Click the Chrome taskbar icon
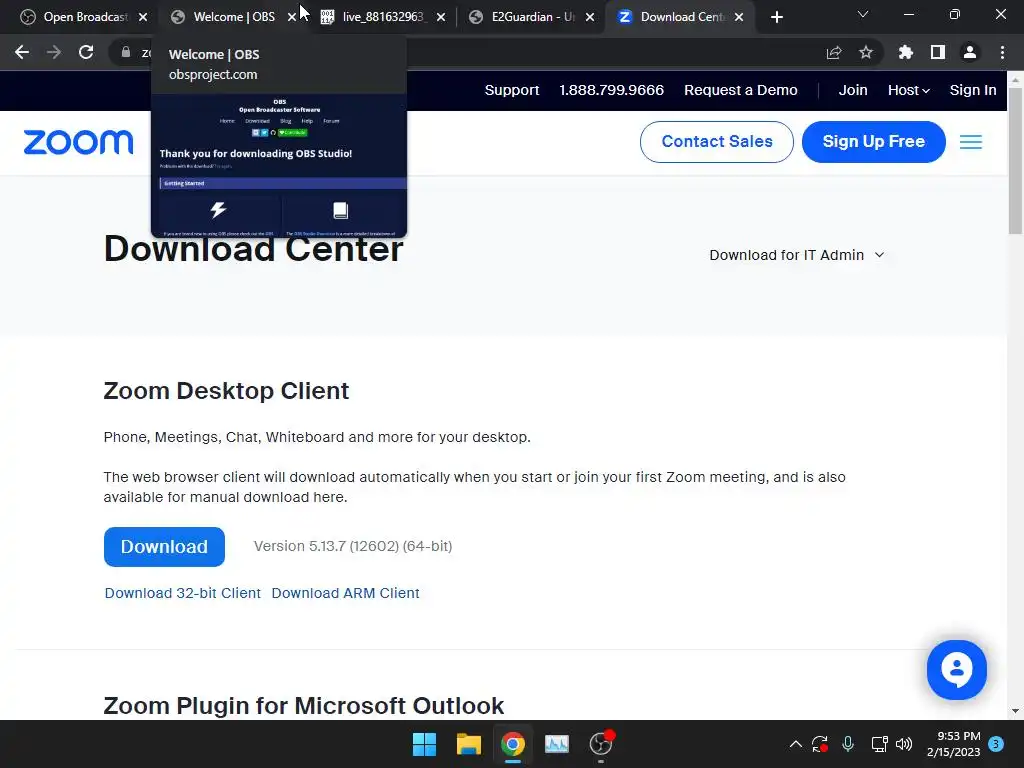 [x=513, y=744]
